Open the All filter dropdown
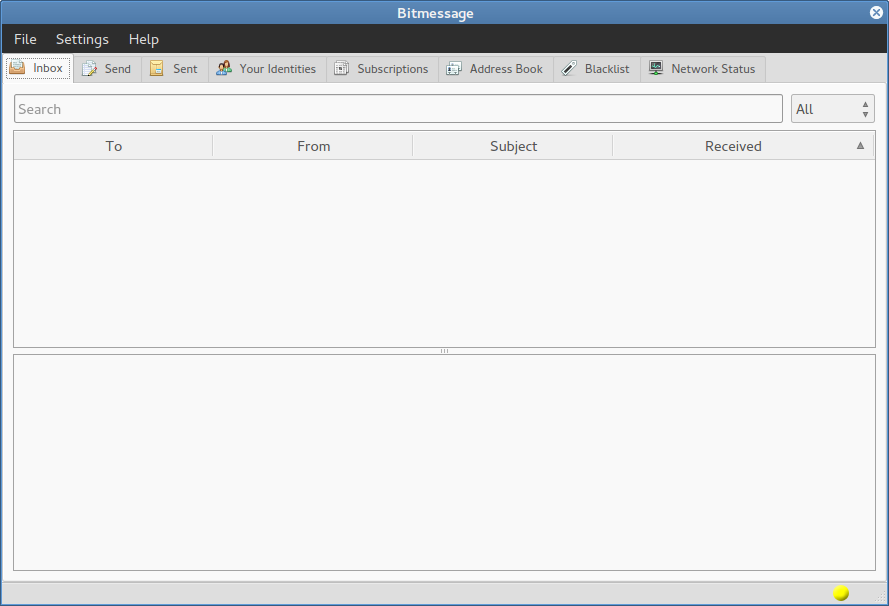Viewport: 889px width, 606px height. 832,109
